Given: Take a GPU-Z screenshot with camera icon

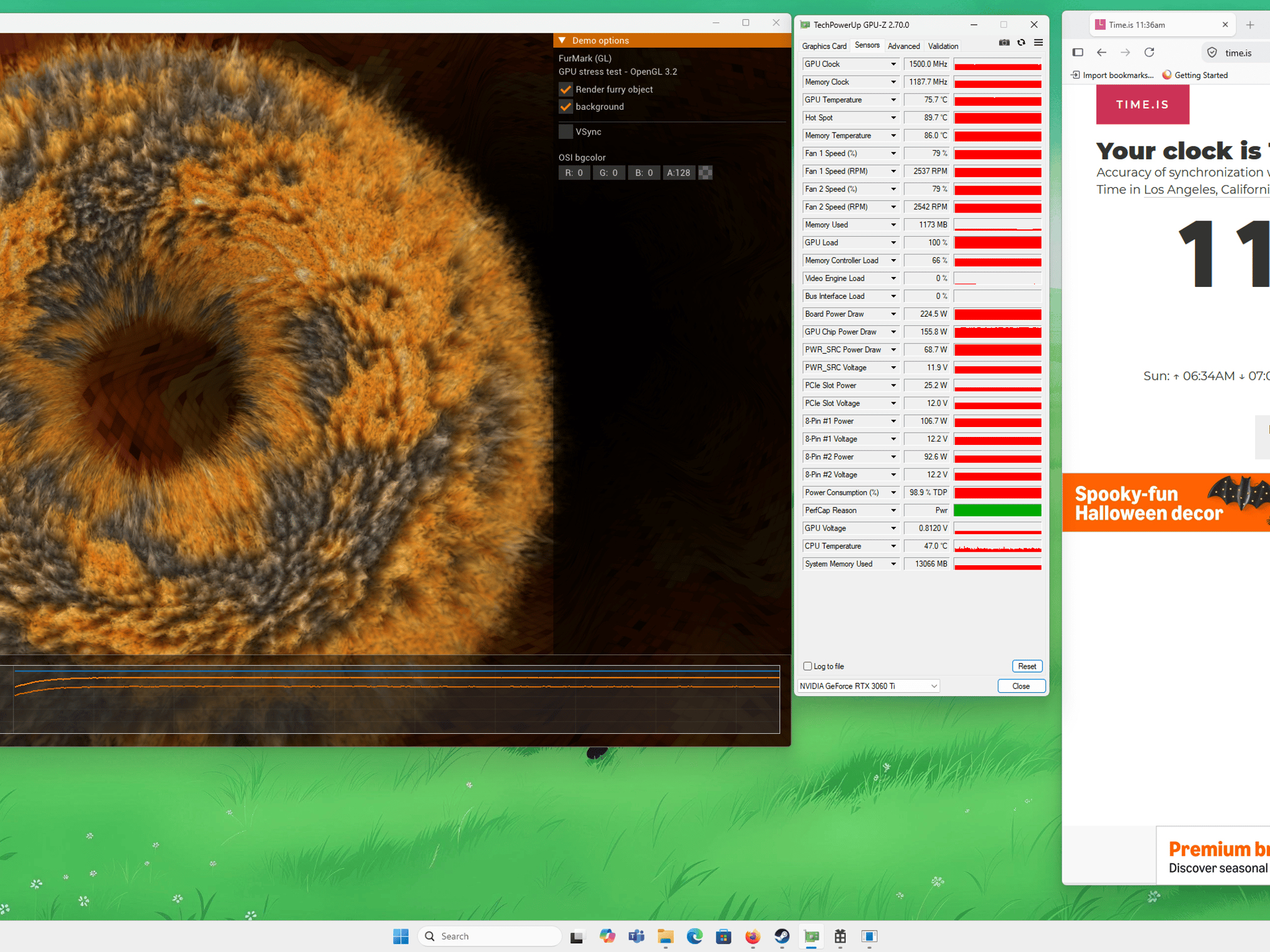Looking at the screenshot, I should point(1004,43).
